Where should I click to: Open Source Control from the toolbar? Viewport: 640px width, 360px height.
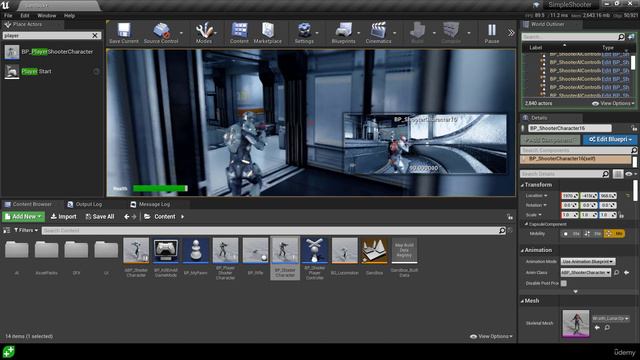point(161,33)
